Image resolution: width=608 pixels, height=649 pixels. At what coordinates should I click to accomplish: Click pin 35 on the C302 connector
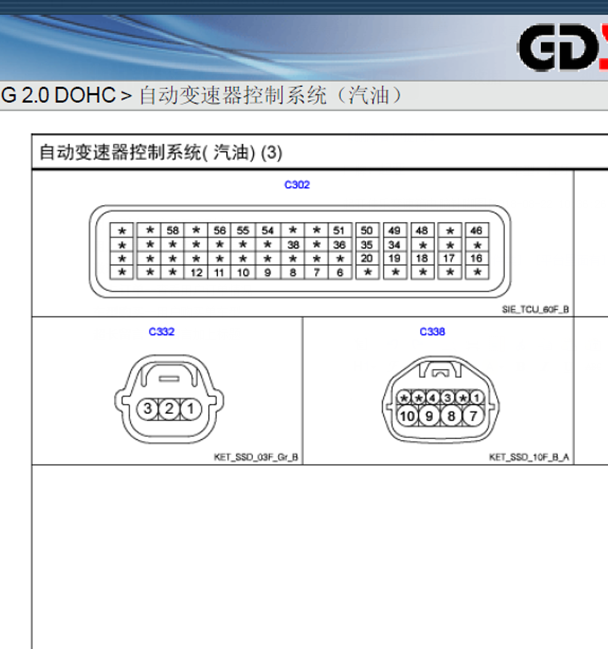pyautogui.click(x=367, y=245)
